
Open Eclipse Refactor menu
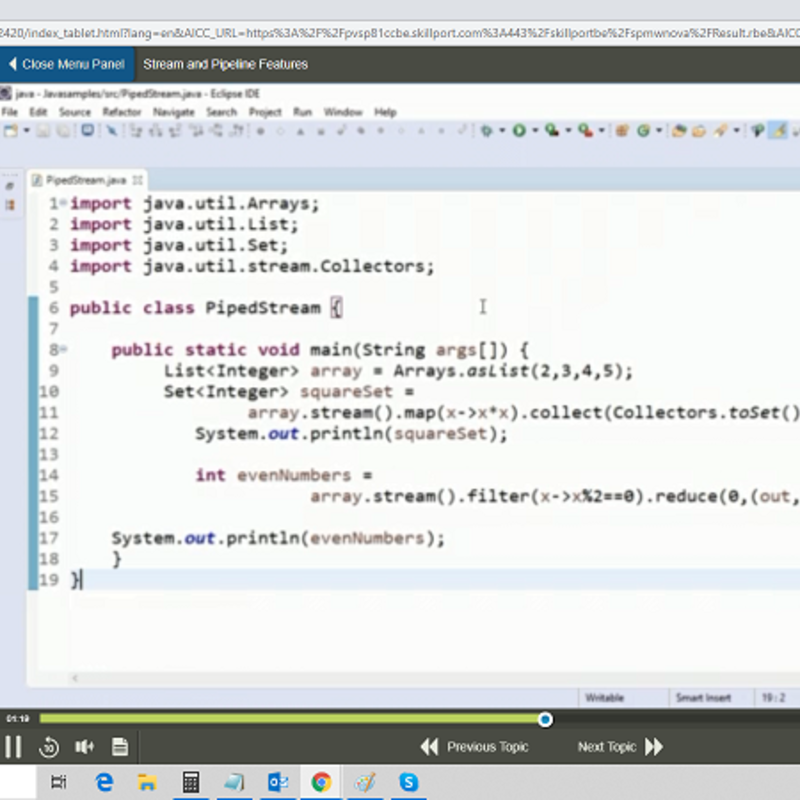pos(121,112)
